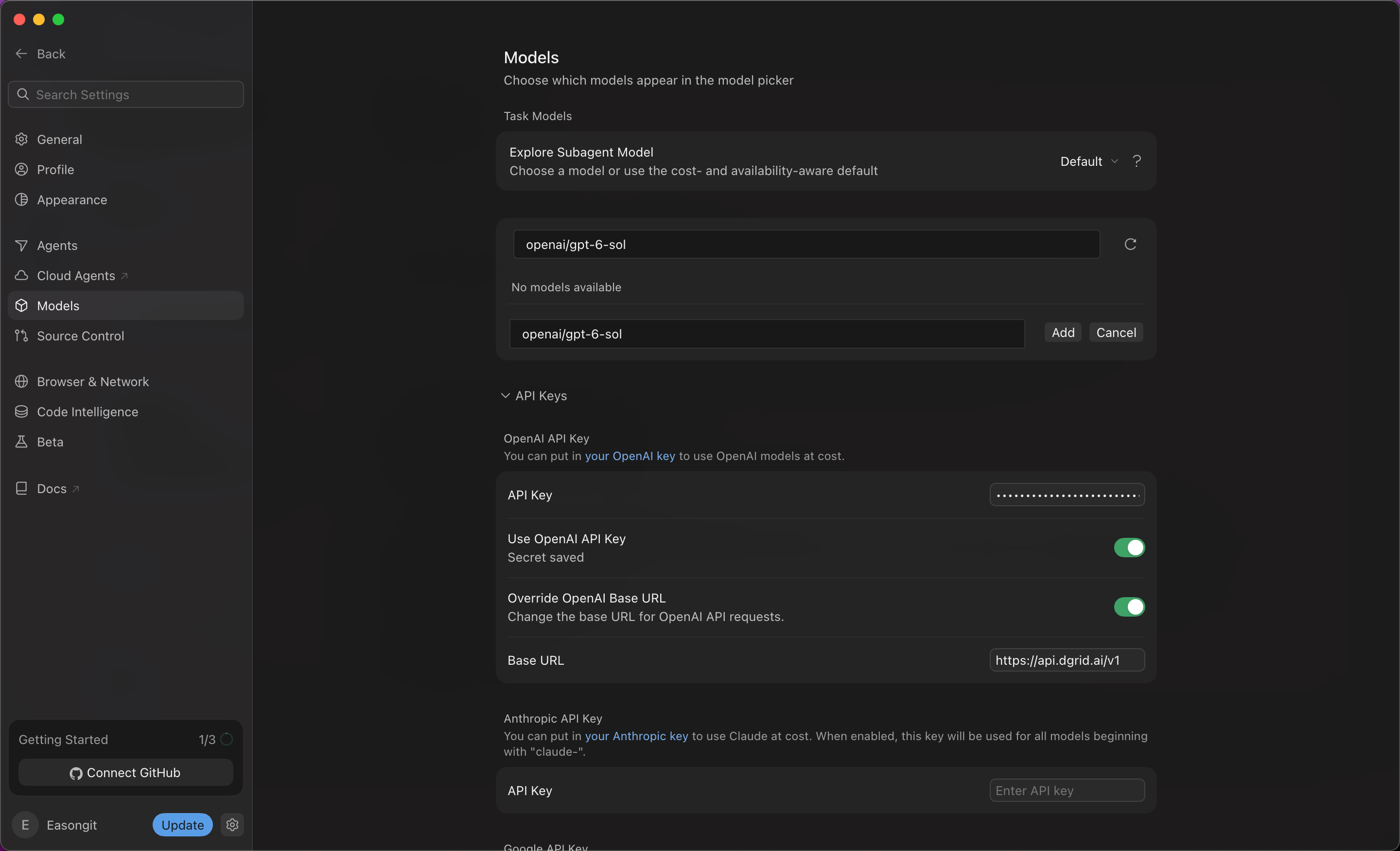Click the Beta flask icon

(21, 442)
